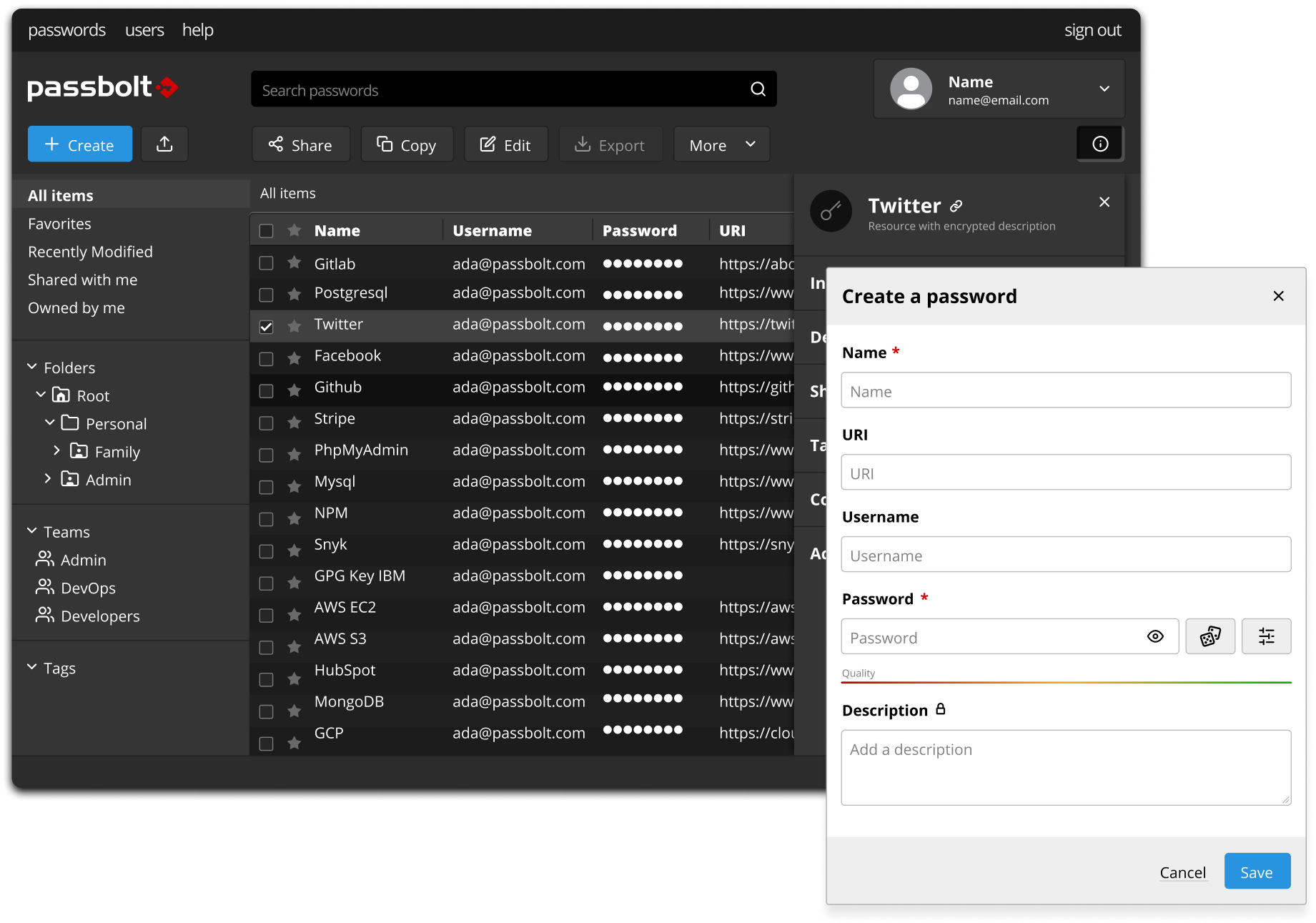This screenshot has width=1316, height=923.
Task: Click the user avatar picture
Action: (911, 89)
